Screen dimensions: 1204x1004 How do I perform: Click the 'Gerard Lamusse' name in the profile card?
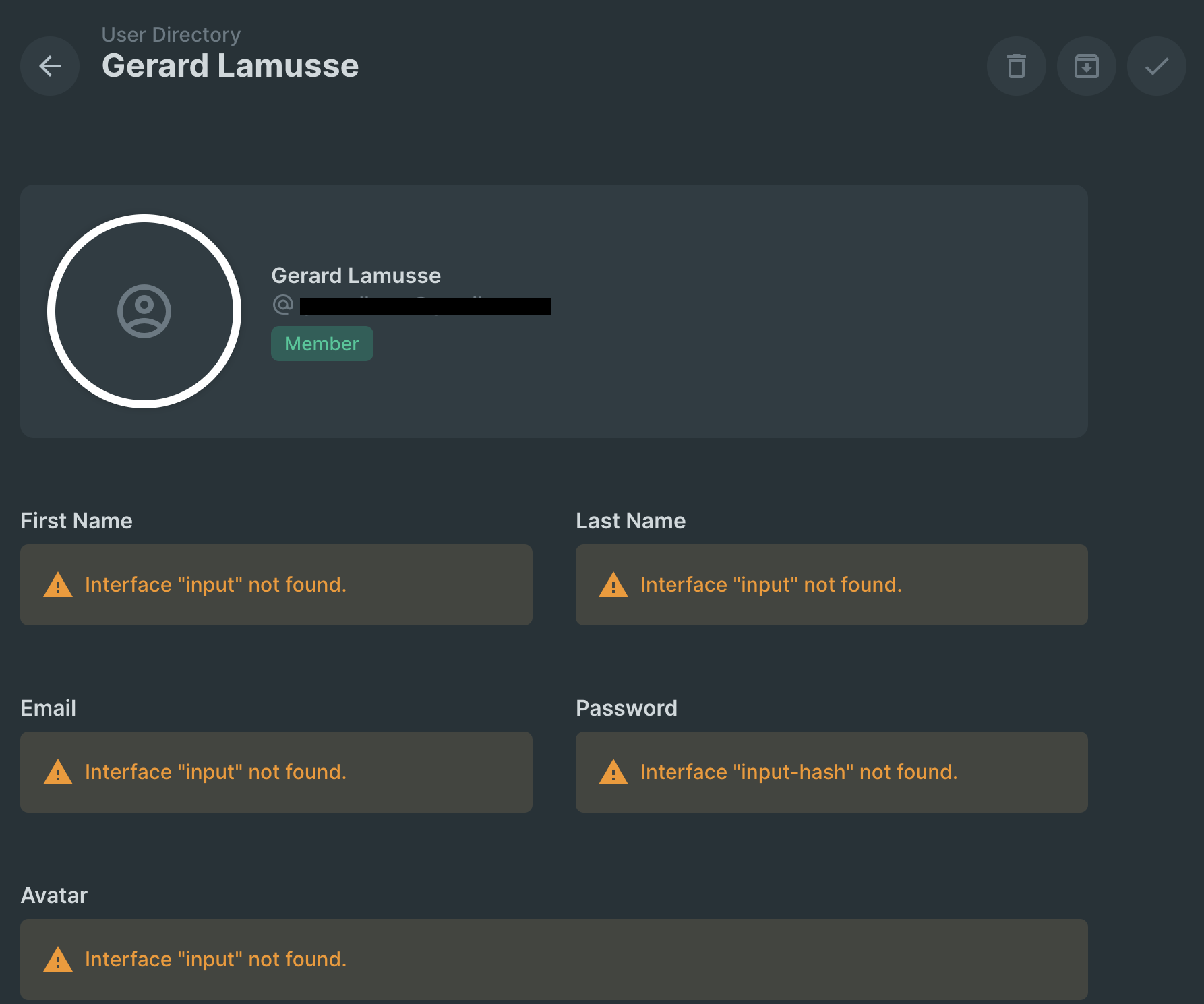point(356,276)
